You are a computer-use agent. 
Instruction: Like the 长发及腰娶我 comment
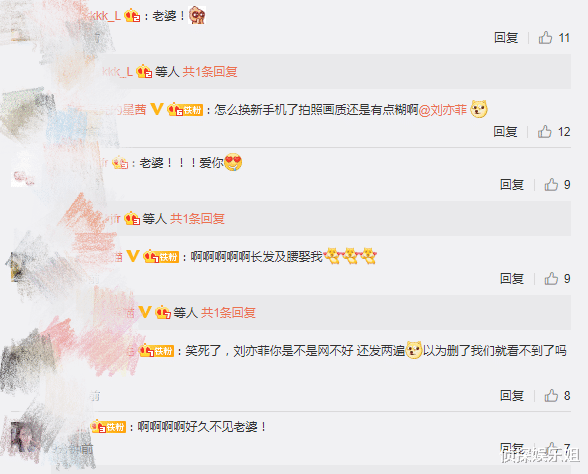[551, 278]
